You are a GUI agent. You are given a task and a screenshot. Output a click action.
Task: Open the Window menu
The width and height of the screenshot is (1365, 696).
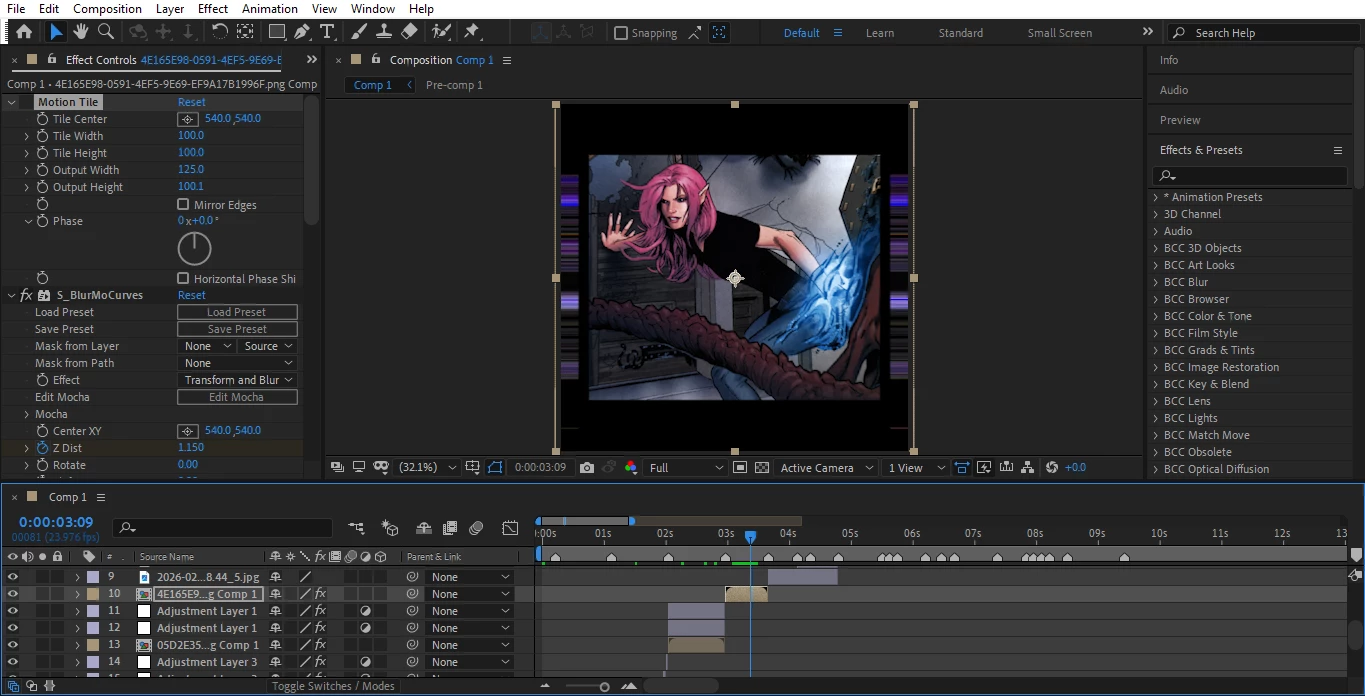click(x=372, y=9)
